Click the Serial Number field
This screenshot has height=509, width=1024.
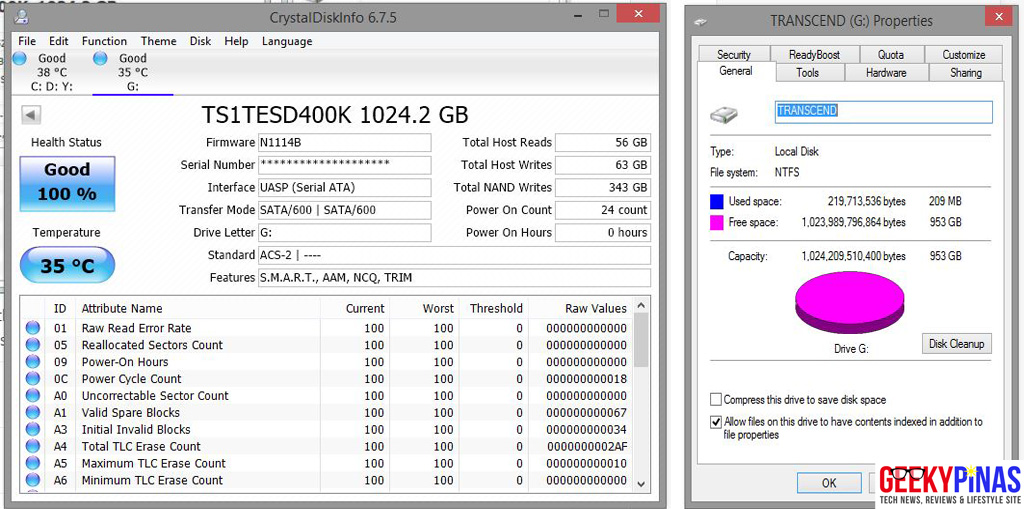(x=345, y=165)
